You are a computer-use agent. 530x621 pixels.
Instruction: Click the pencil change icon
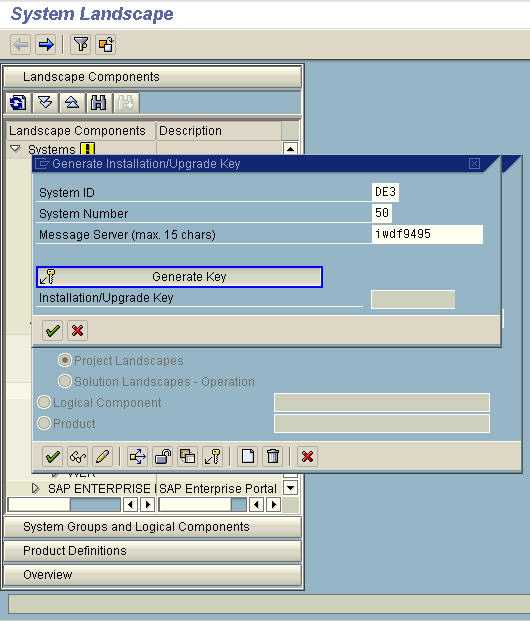click(103, 457)
